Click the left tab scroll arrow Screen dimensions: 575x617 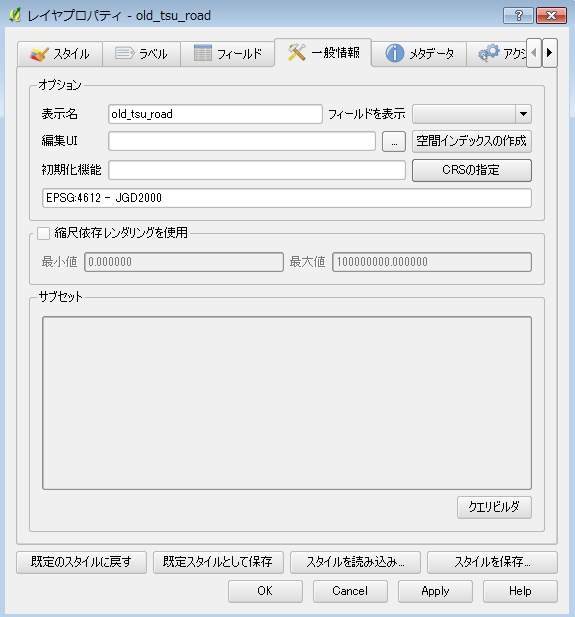point(534,53)
